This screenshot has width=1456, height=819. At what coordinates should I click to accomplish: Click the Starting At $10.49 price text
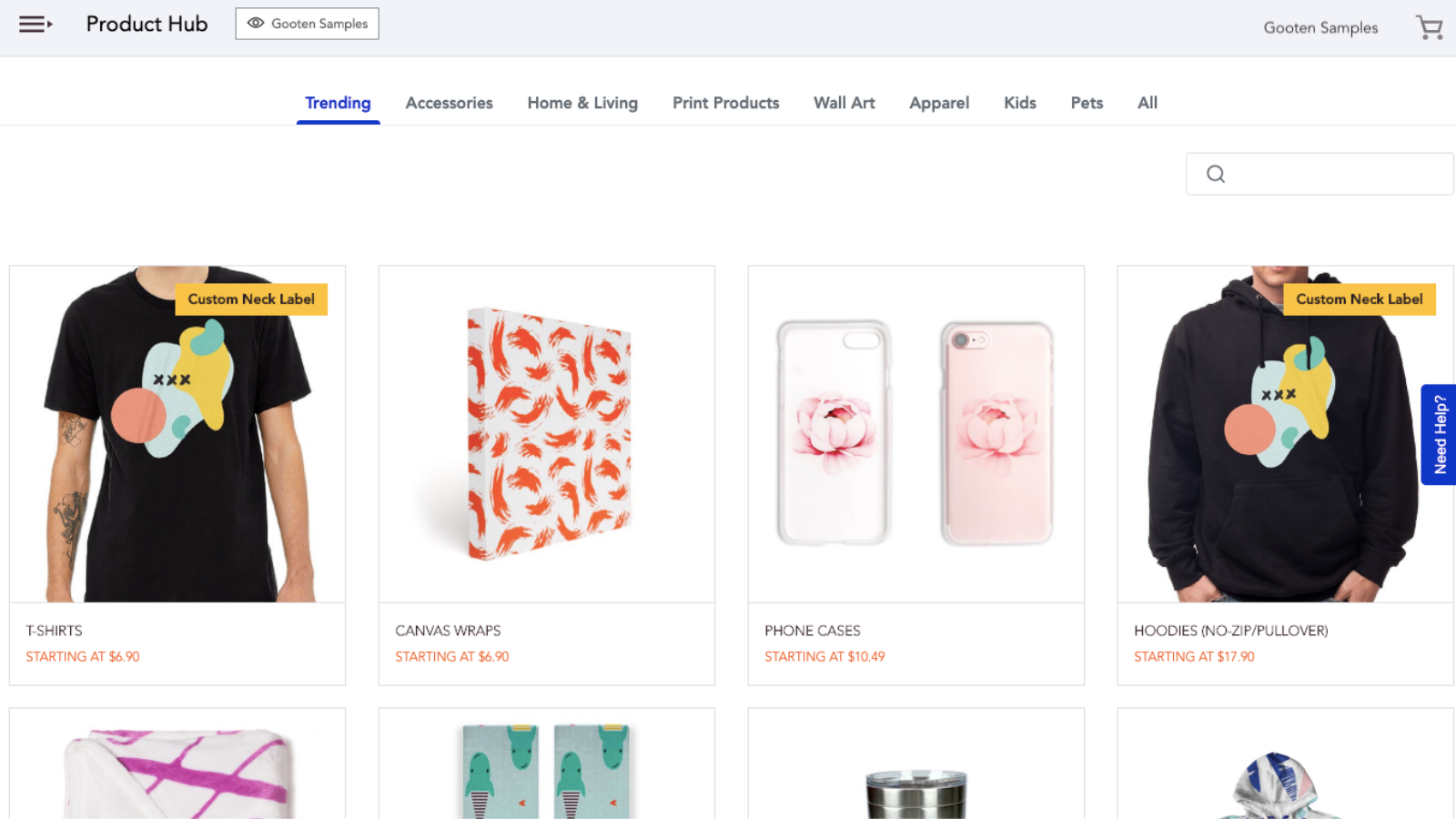click(x=824, y=656)
